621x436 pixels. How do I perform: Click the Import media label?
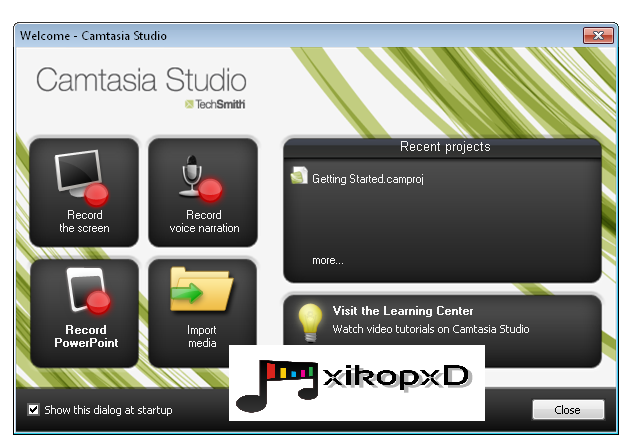tap(202, 336)
